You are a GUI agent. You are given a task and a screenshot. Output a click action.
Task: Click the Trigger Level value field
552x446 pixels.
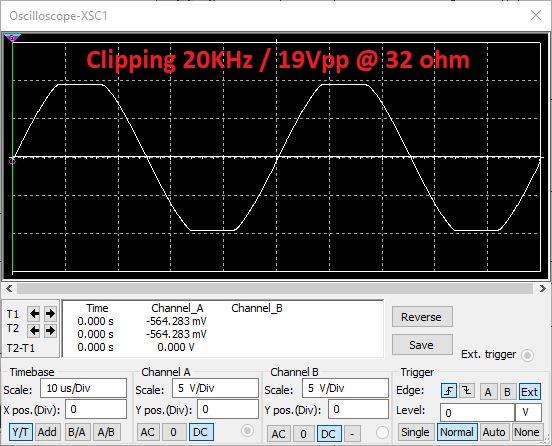[477, 413]
